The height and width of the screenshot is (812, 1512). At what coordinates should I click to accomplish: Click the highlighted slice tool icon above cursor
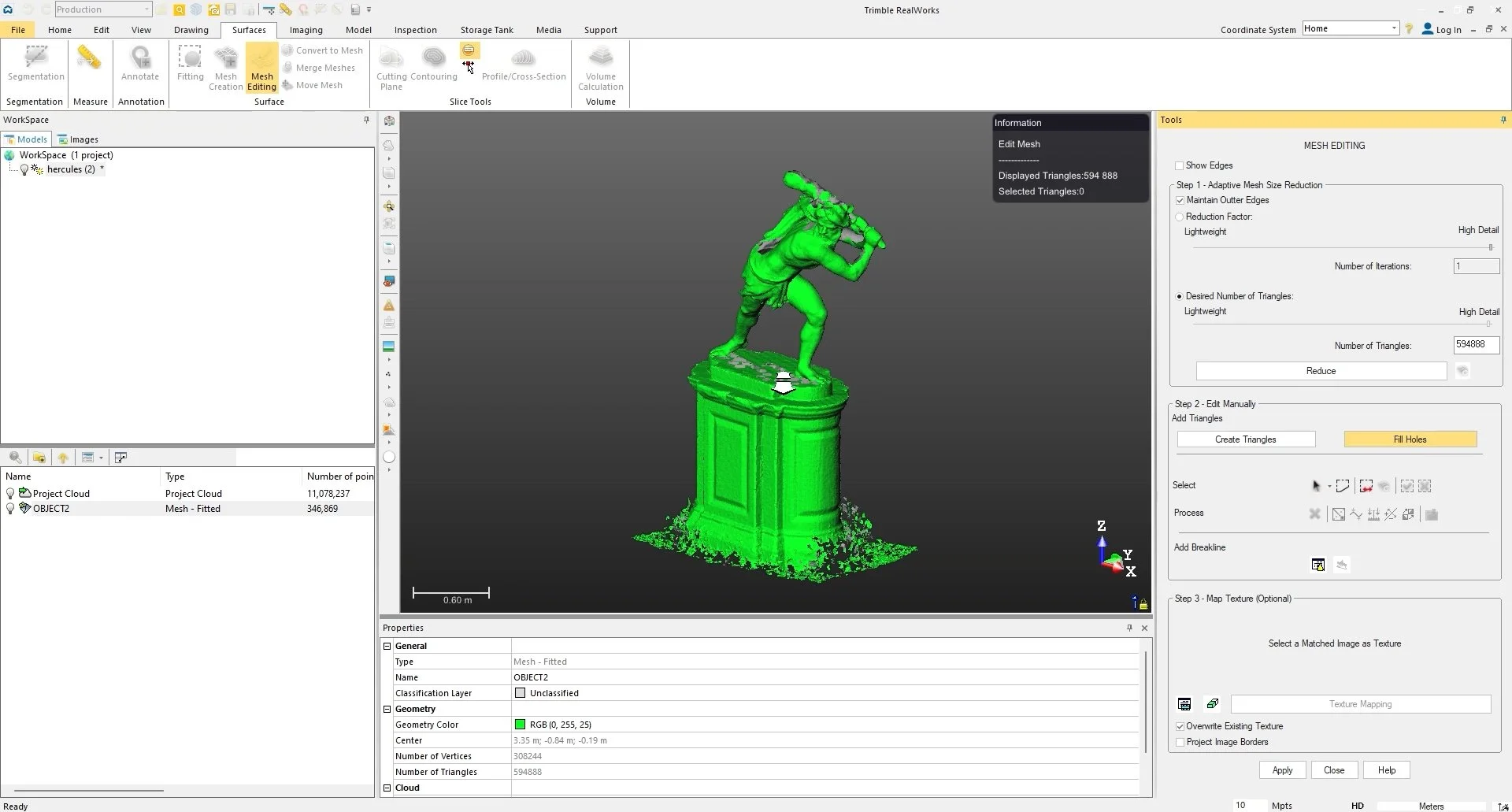(469, 50)
